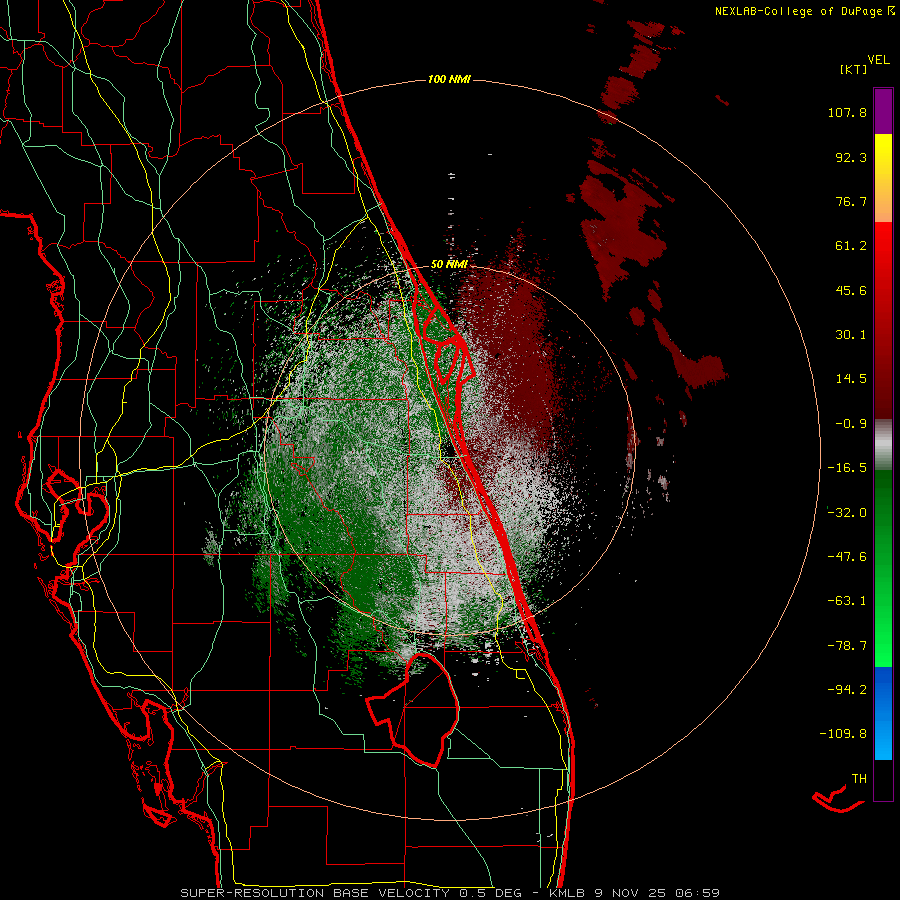
Task: Click the blue segment of velocity color bar
Action: pos(883,713)
